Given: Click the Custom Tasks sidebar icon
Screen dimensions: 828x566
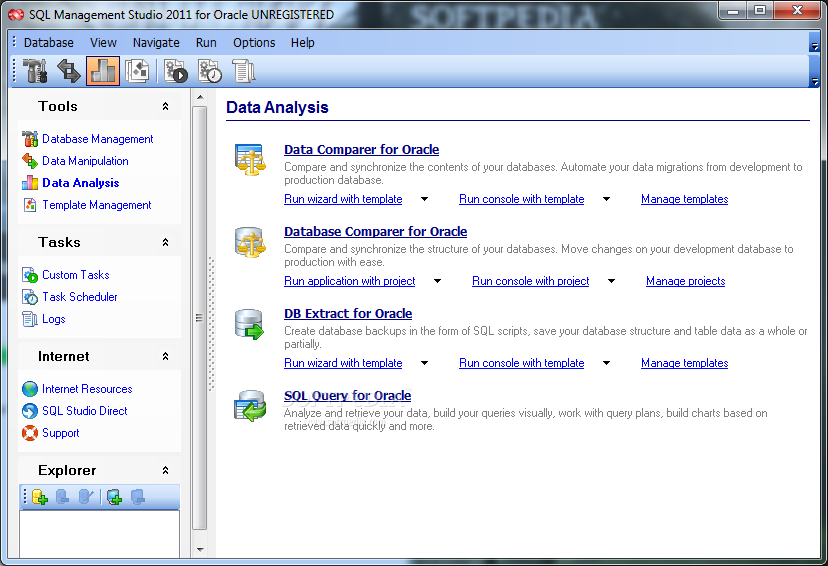Looking at the screenshot, I should 30,275.
